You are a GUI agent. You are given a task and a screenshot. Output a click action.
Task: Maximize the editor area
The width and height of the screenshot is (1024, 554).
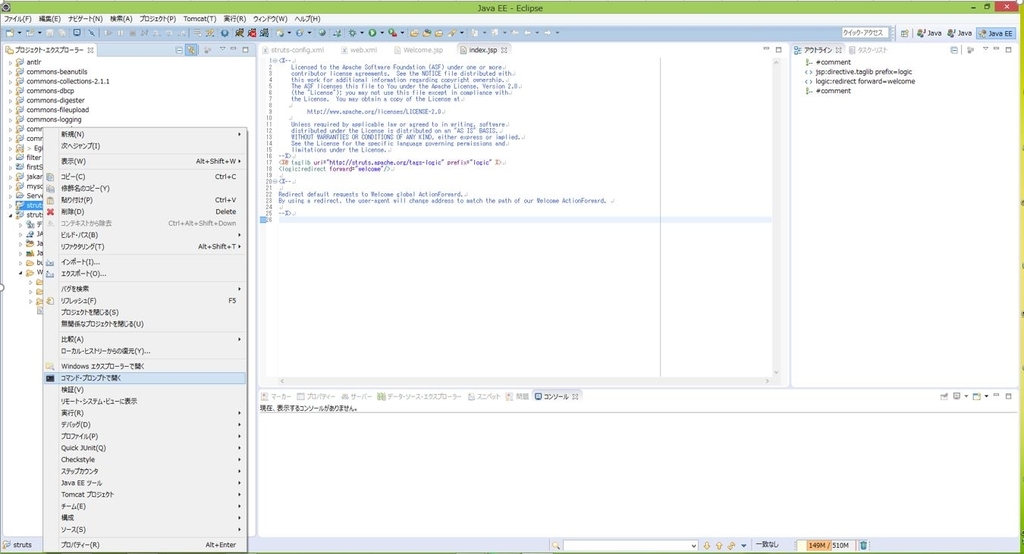click(778, 50)
